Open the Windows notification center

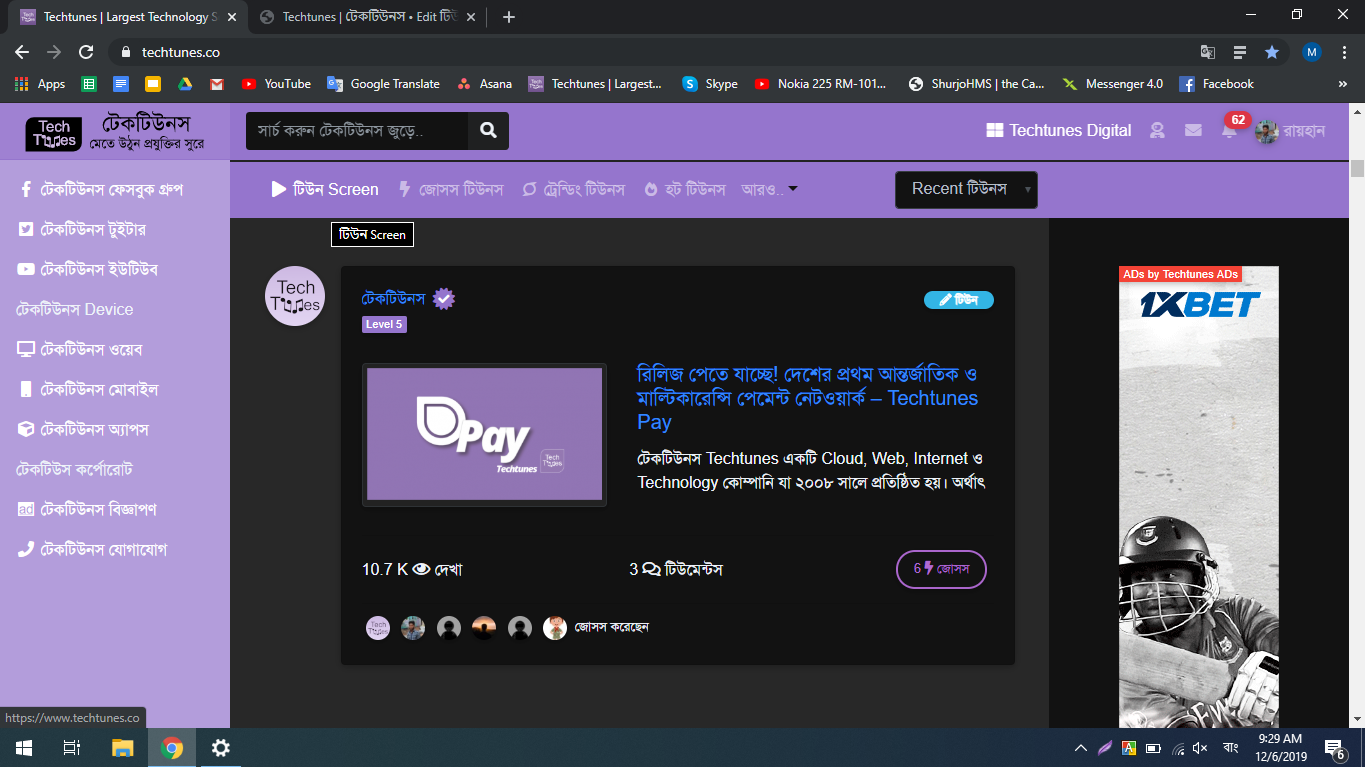(x=1334, y=748)
